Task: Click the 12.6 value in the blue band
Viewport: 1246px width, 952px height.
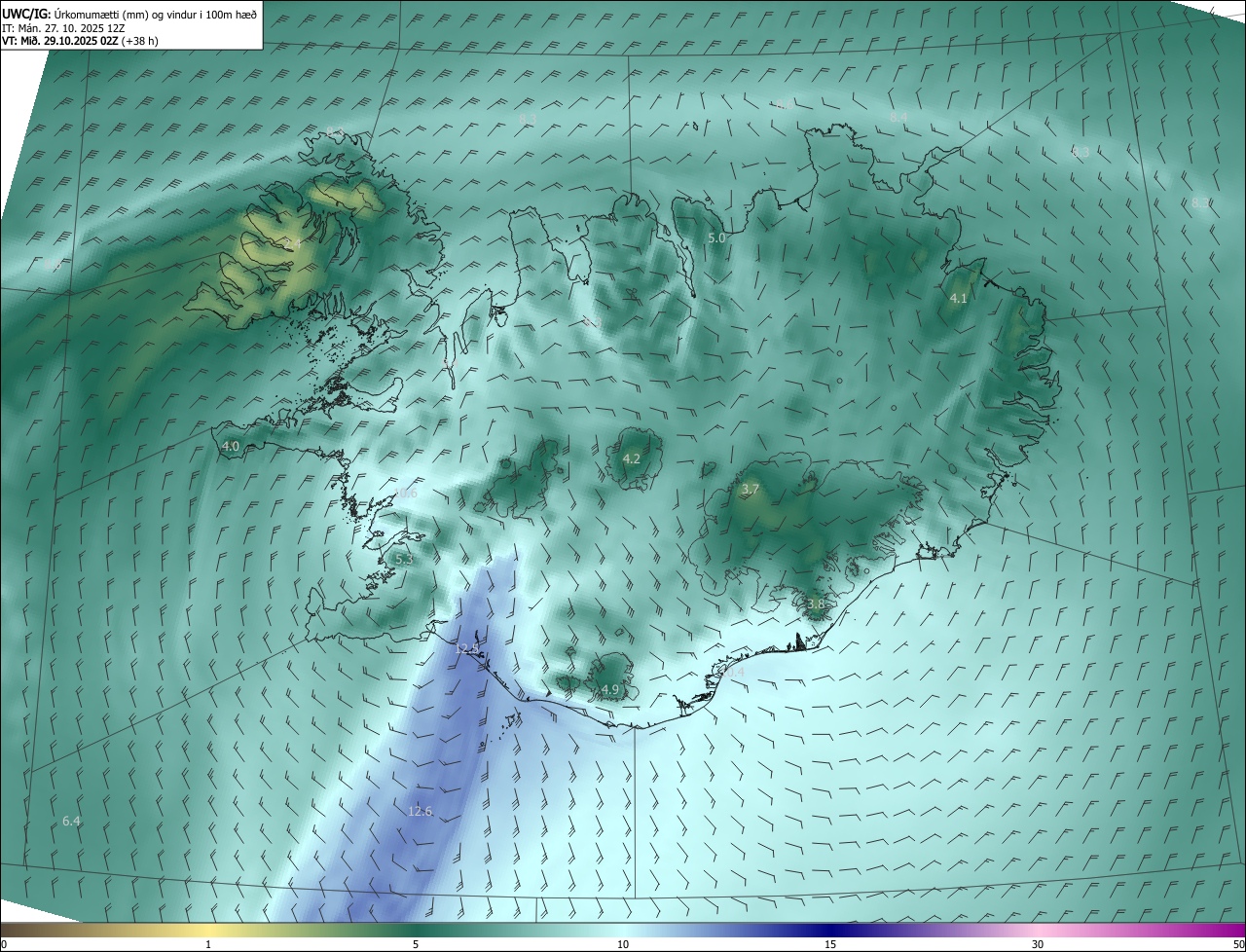Action: (420, 811)
